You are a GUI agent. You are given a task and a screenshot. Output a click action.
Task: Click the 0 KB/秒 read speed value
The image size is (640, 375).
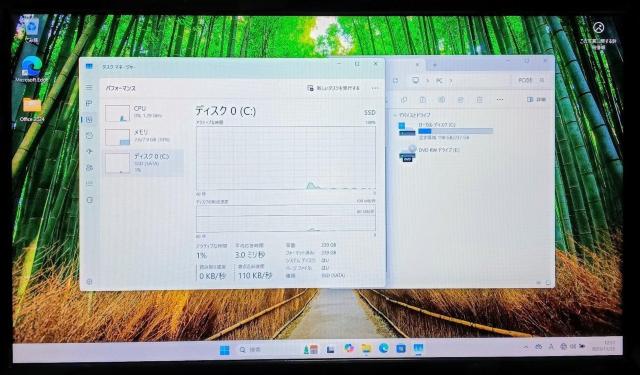pyautogui.click(x=212, y=276)
